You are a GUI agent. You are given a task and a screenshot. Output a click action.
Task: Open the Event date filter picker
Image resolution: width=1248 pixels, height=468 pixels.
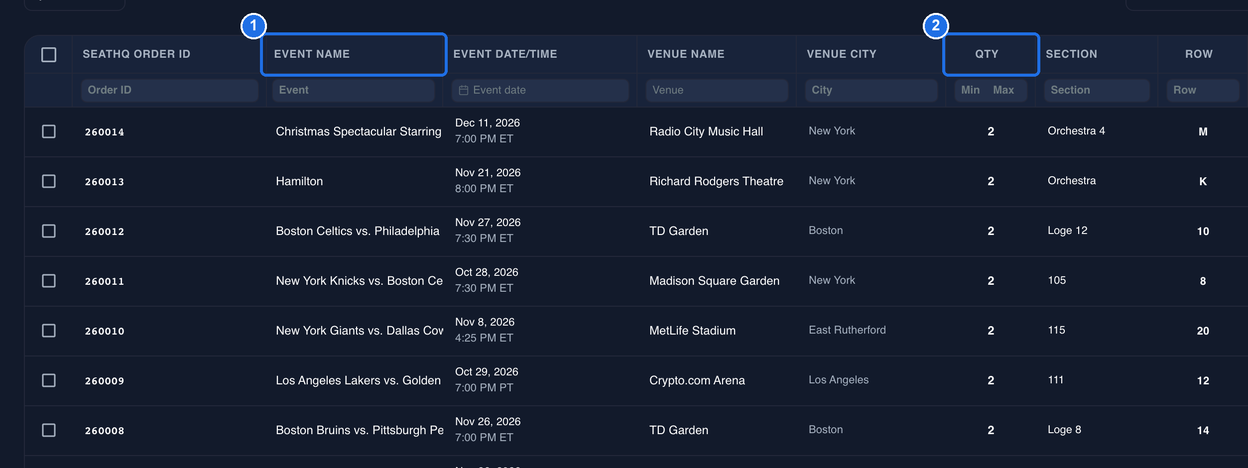click(x=540, y=90)
